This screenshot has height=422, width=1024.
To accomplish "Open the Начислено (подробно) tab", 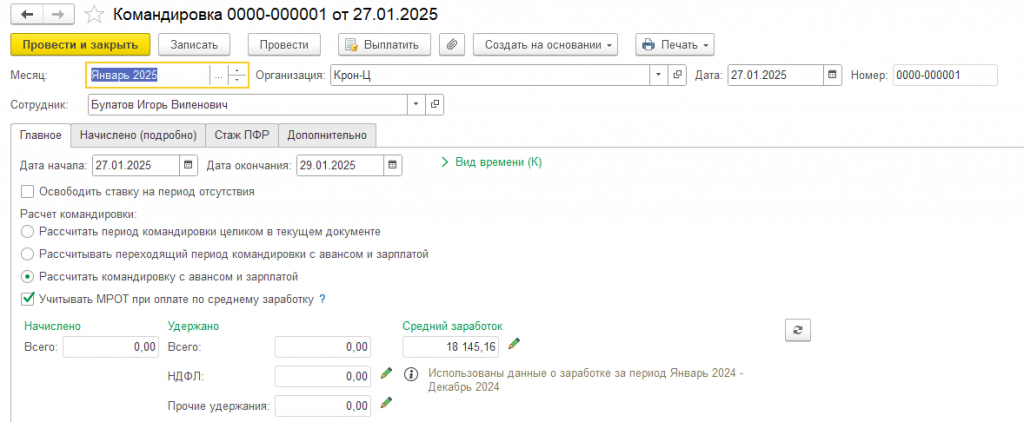I will 138,135.
